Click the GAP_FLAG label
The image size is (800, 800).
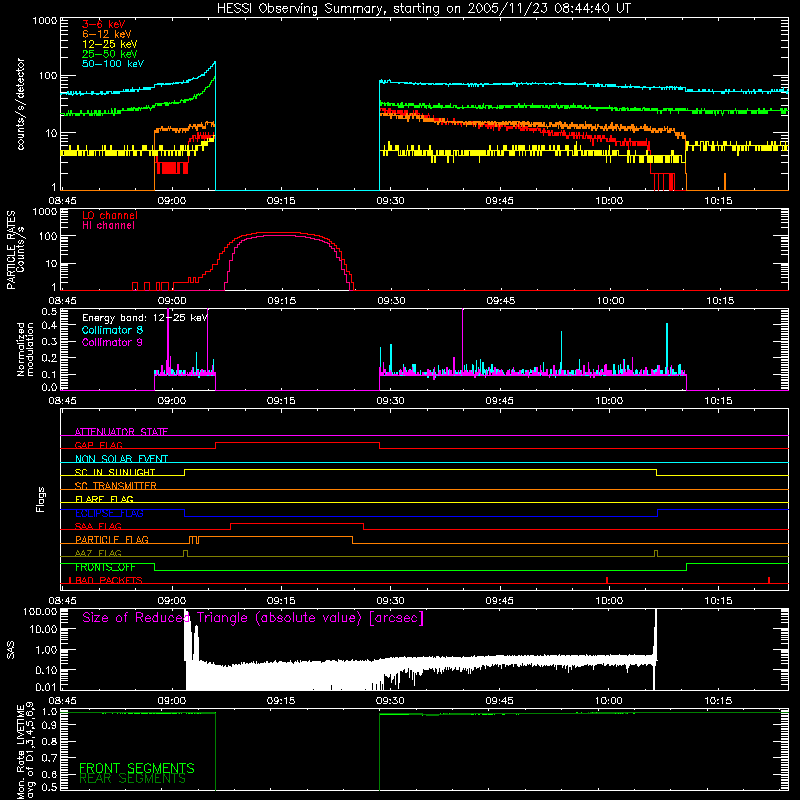(98, 445)
